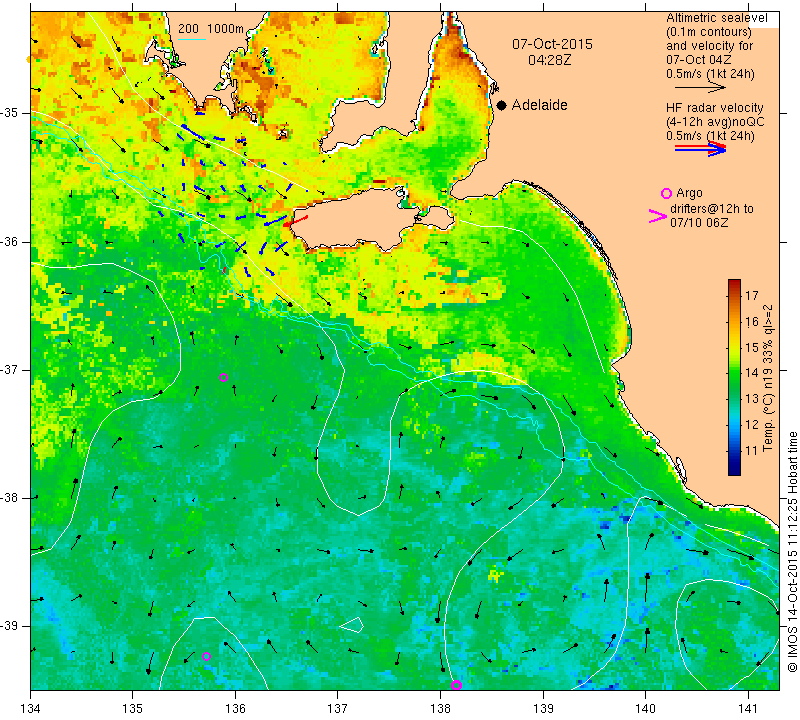Click the dark blue bottom of temperature colorbar
800x720 pixels.
(734, 471)
